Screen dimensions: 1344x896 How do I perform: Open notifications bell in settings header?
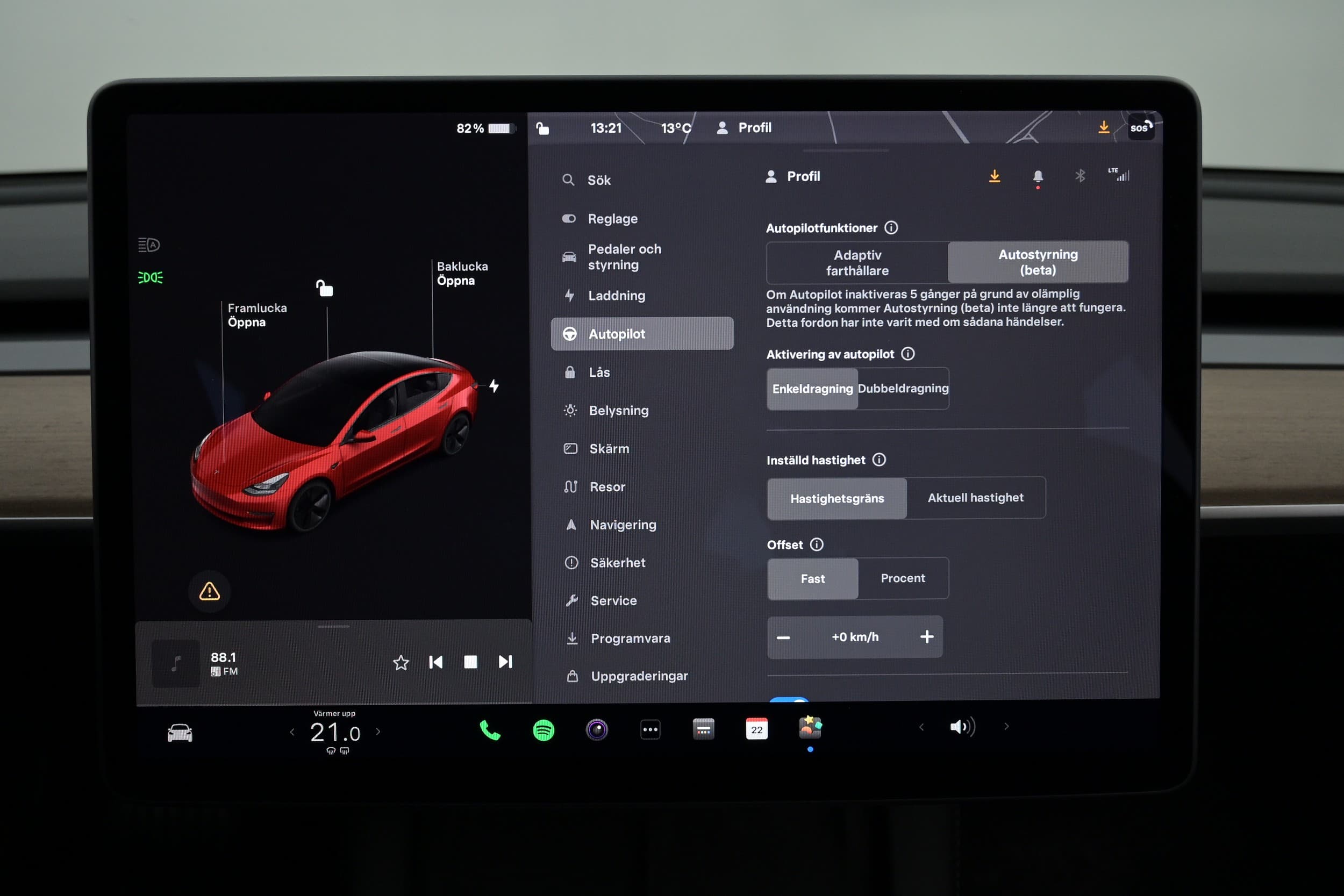click(x=1038, y=177)
